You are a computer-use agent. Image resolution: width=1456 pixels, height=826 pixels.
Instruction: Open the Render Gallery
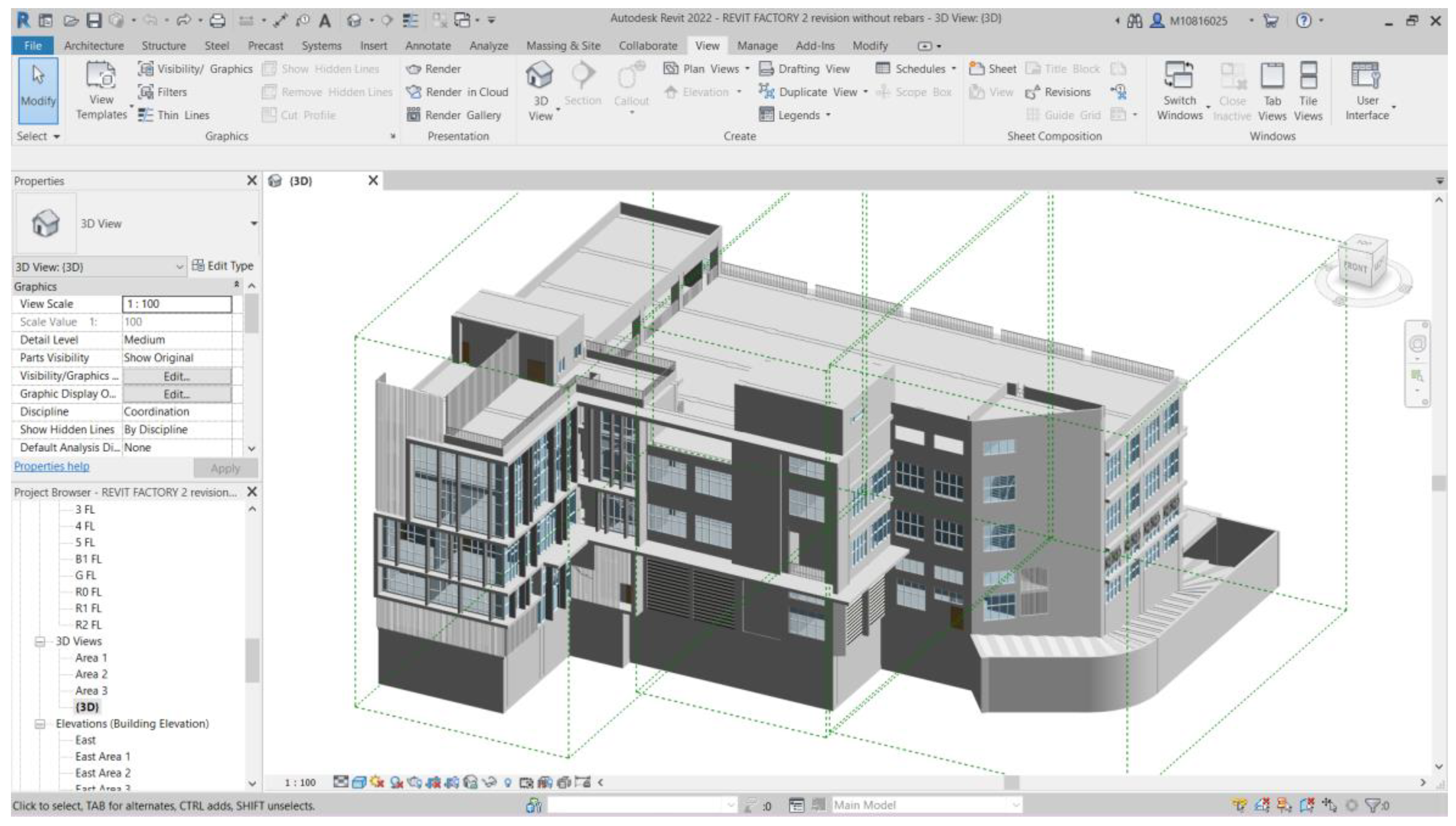click(455, 115)
